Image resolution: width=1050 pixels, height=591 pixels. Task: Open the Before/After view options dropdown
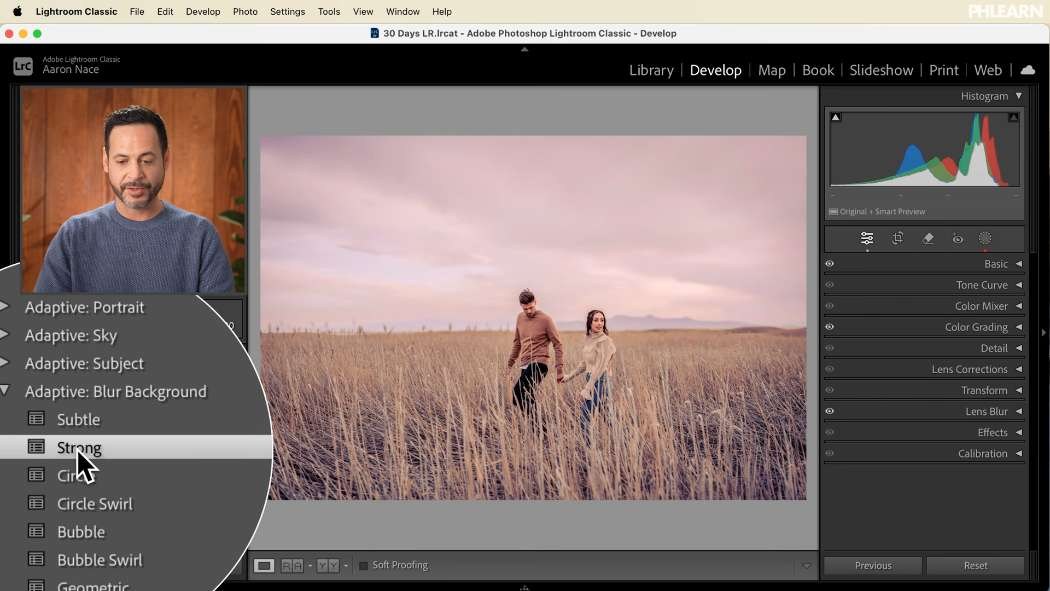pyautogui.click(x=346, y=566)
